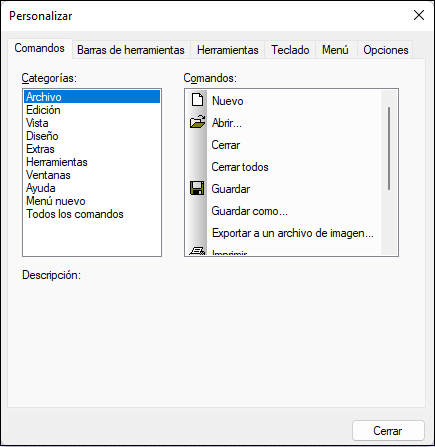Click the Nuevo document icon
The image size is (435, 447).
click(197, 100)
